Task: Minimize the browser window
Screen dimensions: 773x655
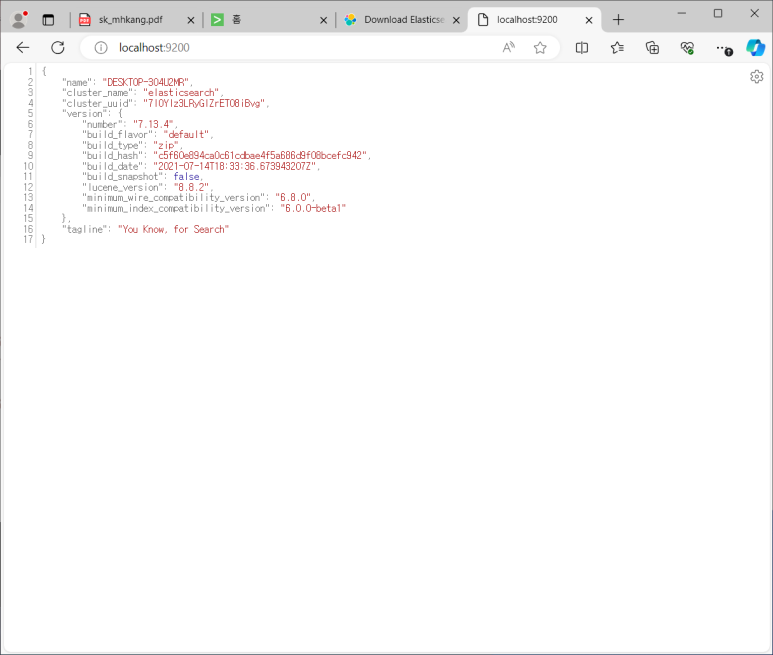Action: point(682,13)
